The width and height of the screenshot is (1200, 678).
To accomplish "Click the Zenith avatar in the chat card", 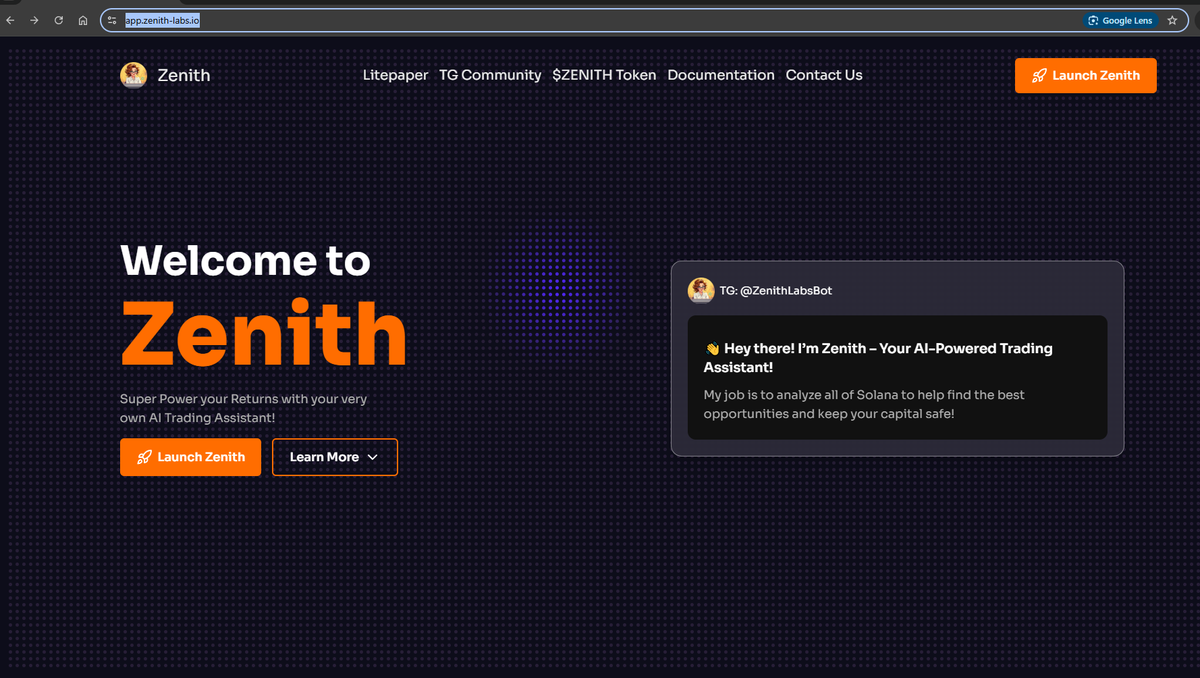I will point(700,289).
